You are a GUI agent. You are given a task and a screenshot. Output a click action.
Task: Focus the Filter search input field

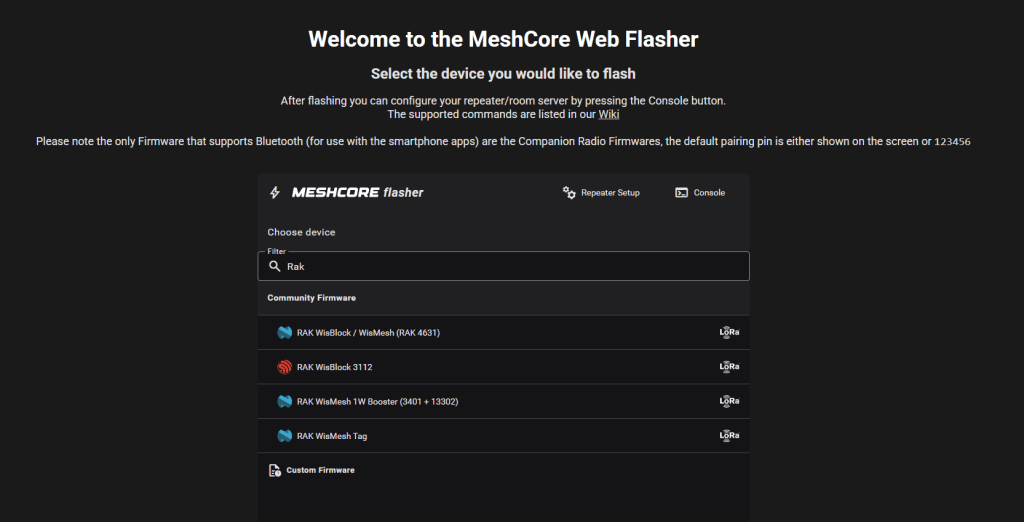510,267
